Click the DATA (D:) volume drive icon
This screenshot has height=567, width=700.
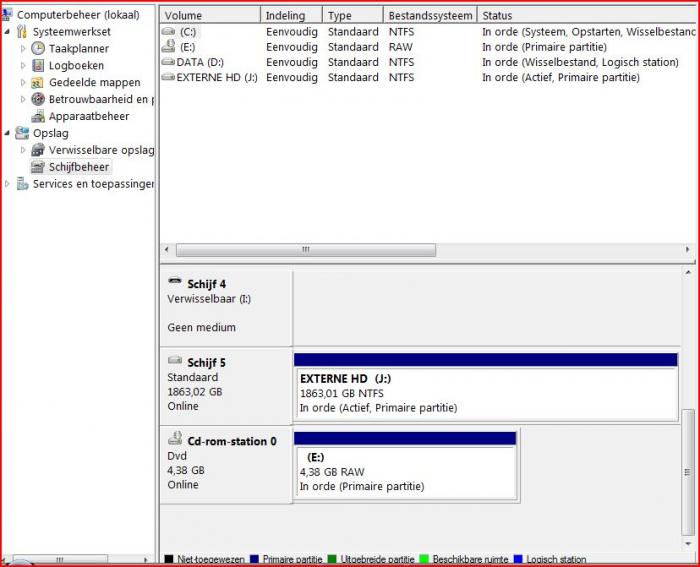168,62
